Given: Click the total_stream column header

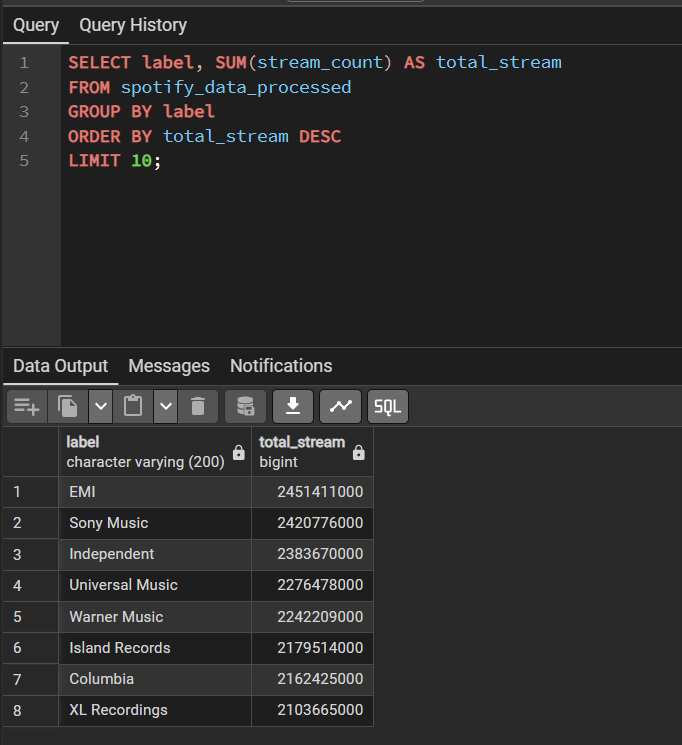Looking at the screenshot, I should point(312,452).
